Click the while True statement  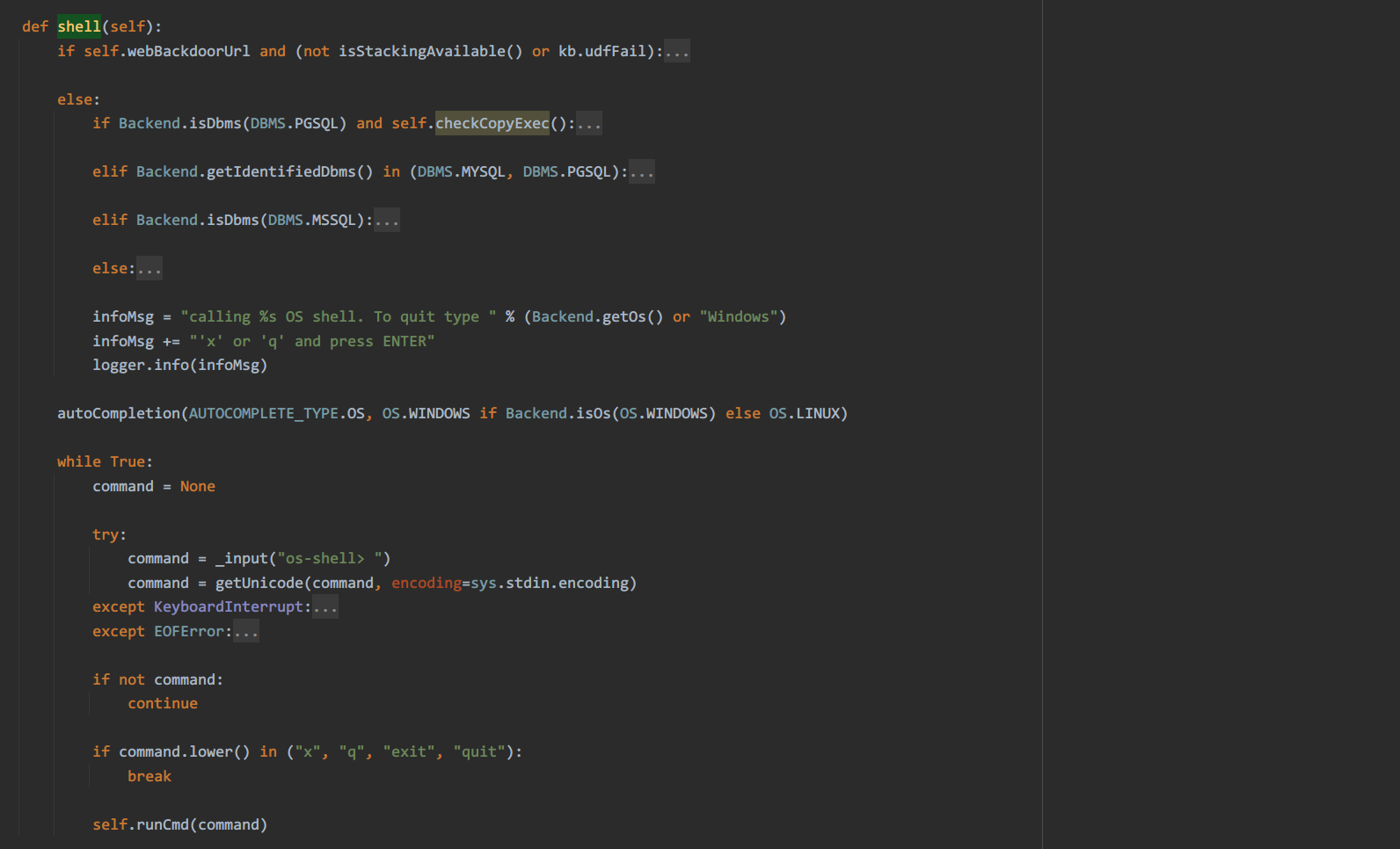coord(106,461)
